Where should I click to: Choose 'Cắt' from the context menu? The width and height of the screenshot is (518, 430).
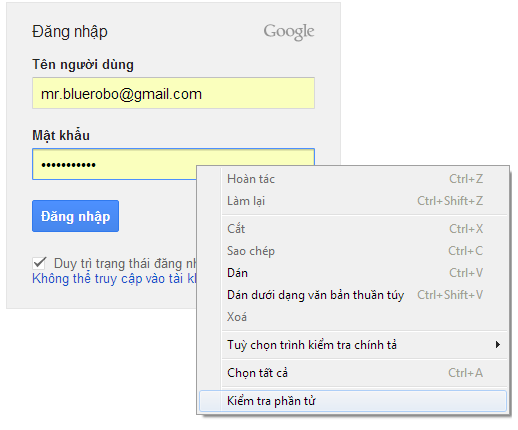tap(353, 229)
